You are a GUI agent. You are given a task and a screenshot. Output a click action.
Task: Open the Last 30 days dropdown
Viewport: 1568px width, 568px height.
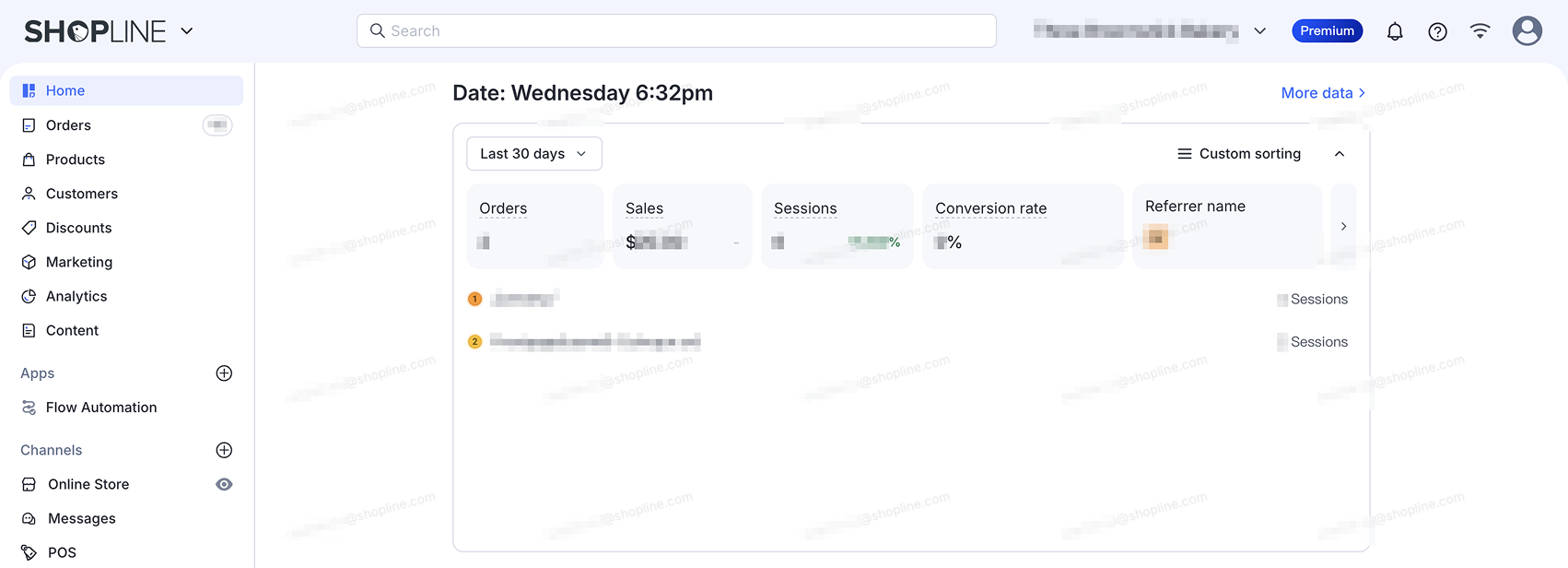click(534, 154)
